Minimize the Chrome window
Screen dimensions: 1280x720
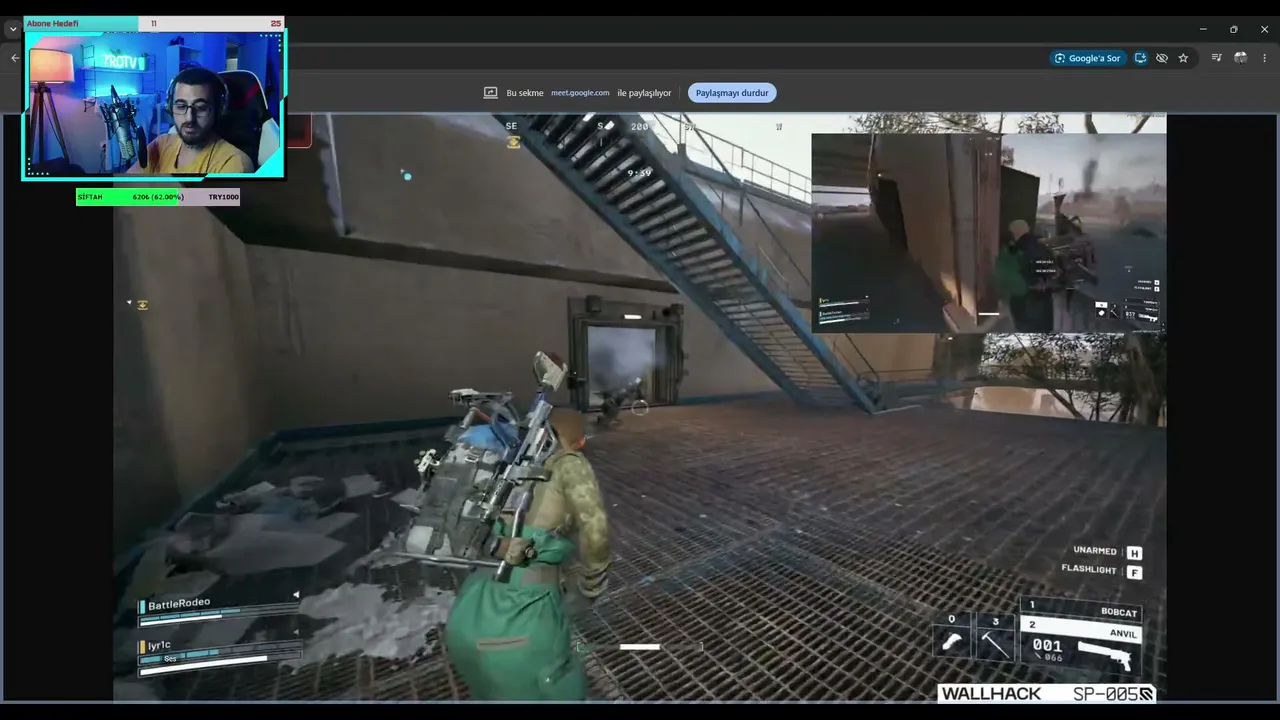point(1203,30)
